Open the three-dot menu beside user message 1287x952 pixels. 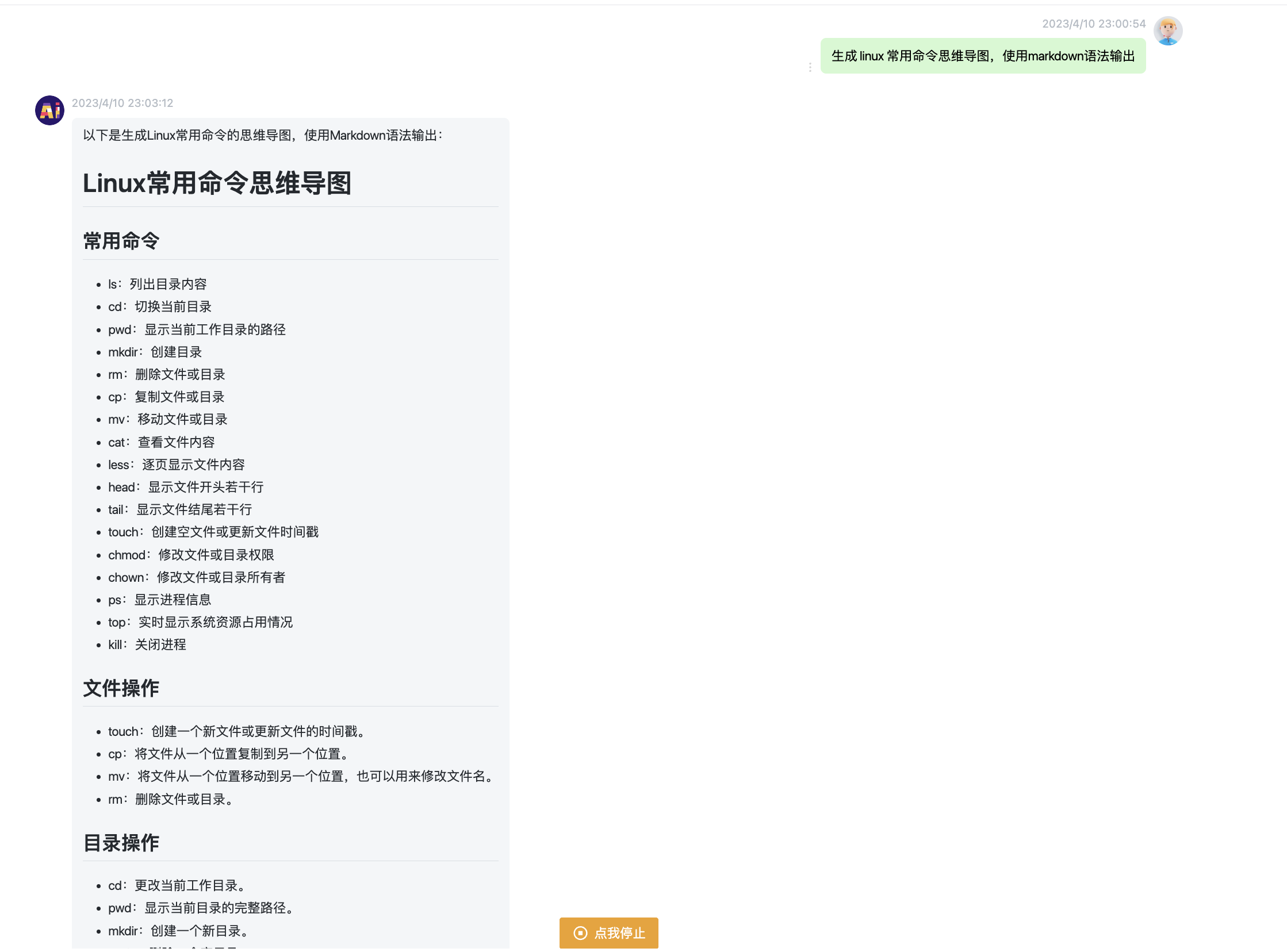click(809, 67)
